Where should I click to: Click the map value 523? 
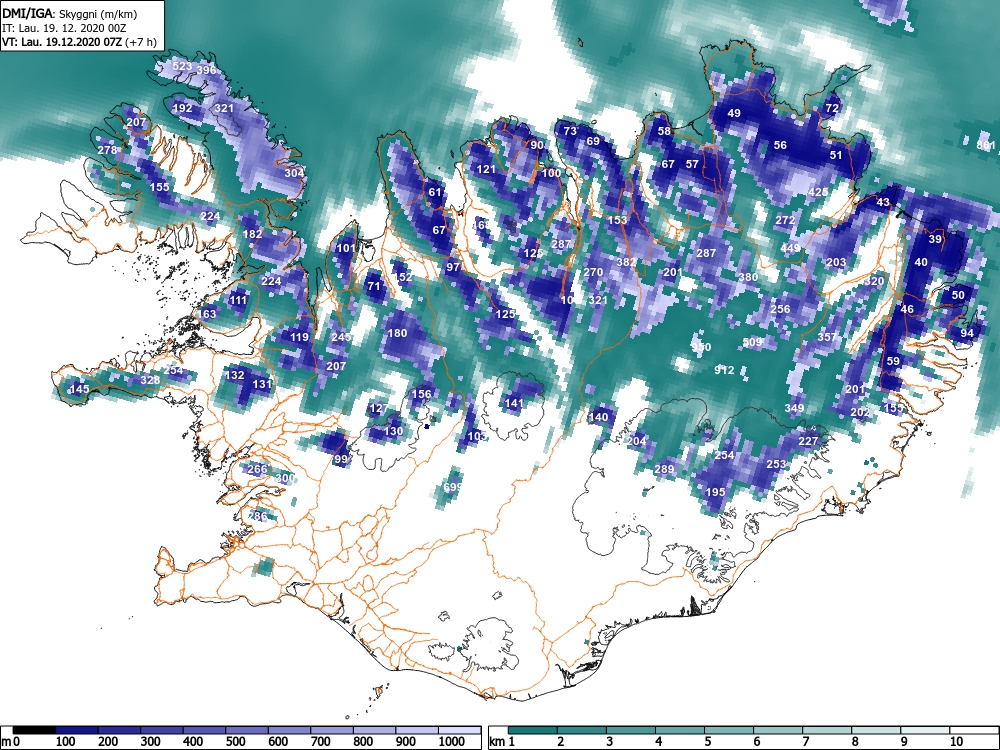(182, 66)
